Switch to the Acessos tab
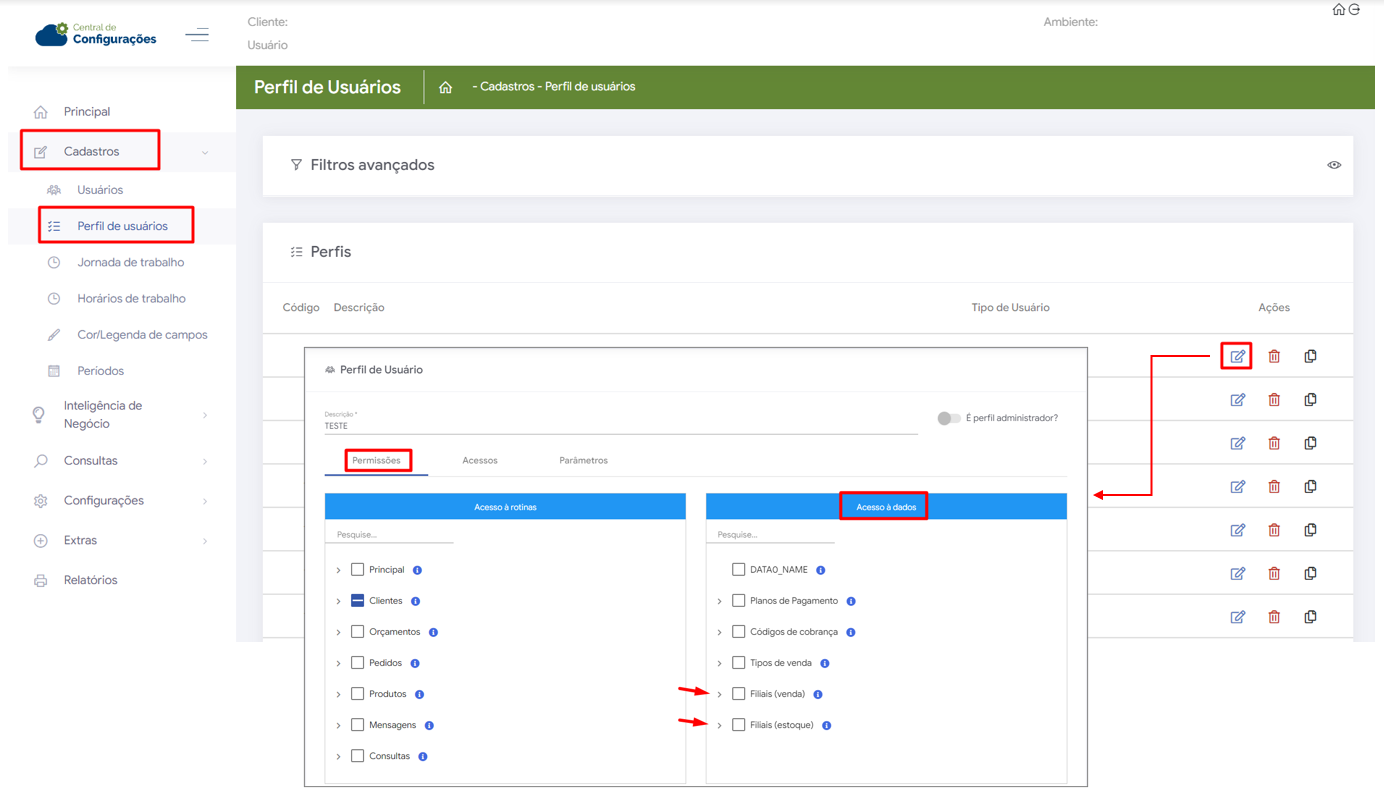This screenshot has width=1384, height=799. click(480, 460)
